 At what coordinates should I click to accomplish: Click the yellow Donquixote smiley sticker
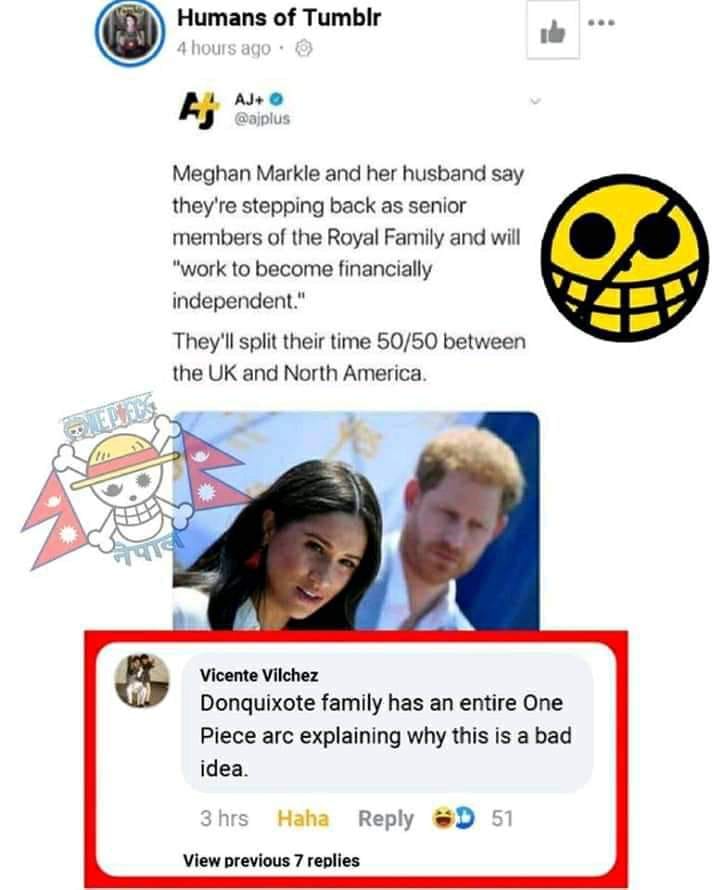tap(625, 257)
